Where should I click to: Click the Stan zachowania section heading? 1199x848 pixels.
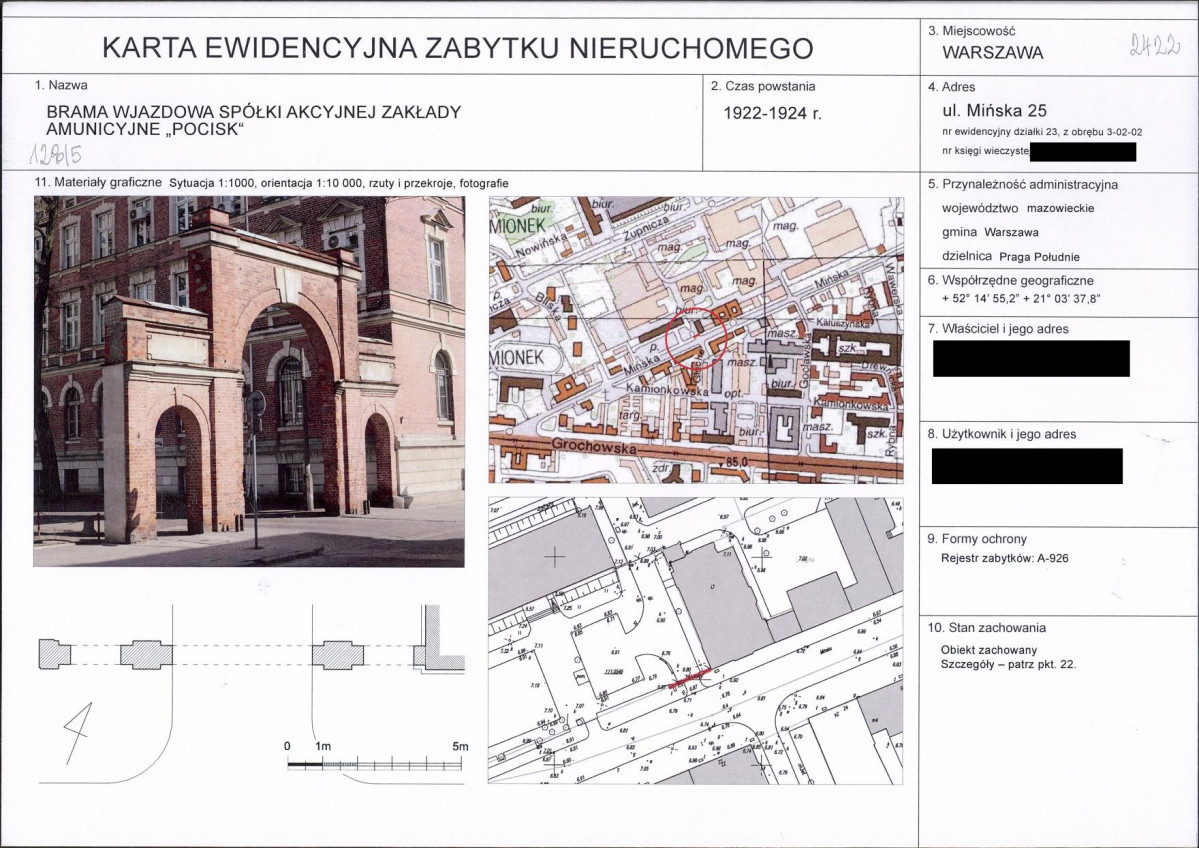[x=986, y=628]
